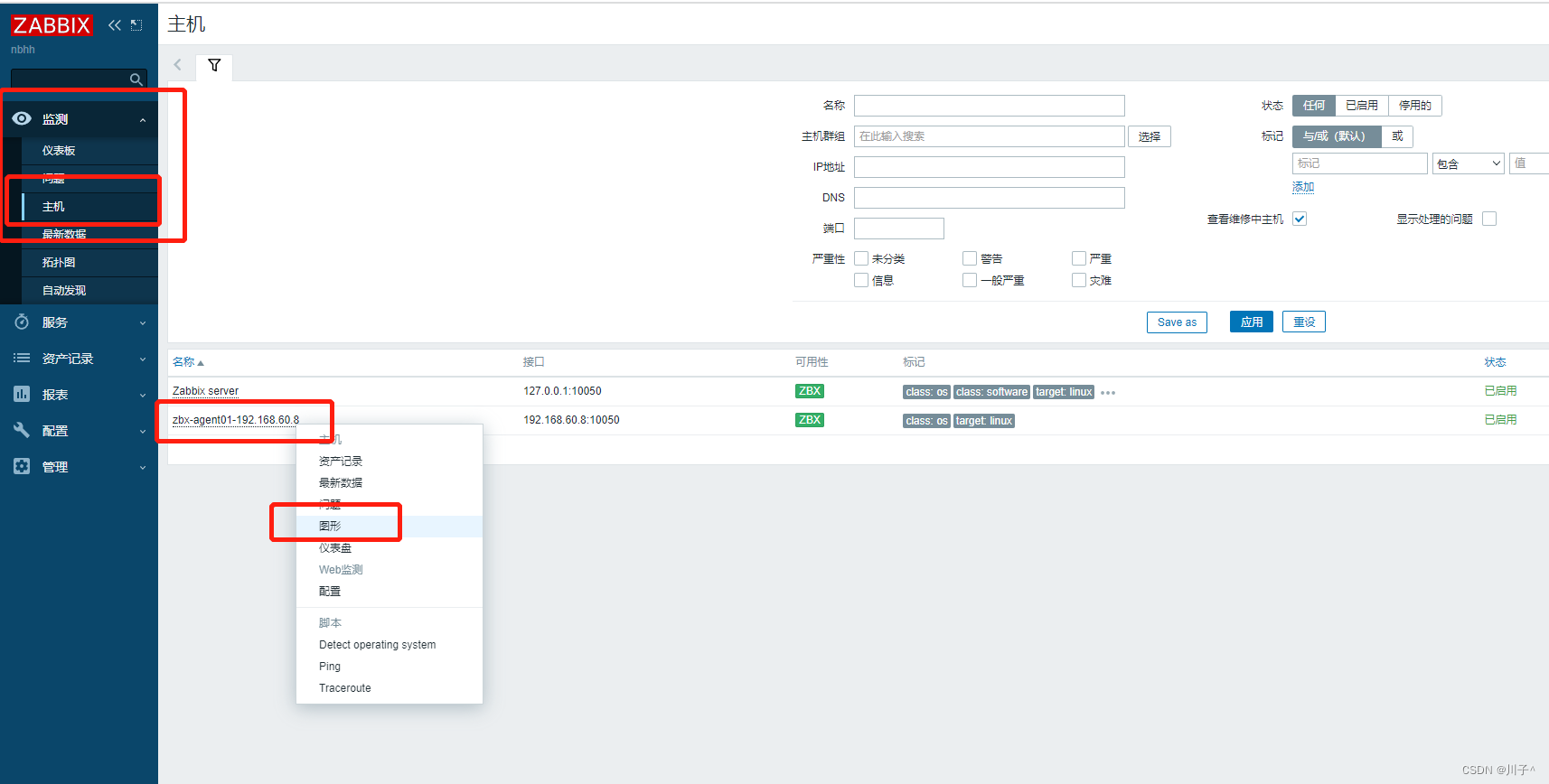Select 与/或 (默认) tag mode
This screenshot has width=1549, height=784.
[1337, 136]
